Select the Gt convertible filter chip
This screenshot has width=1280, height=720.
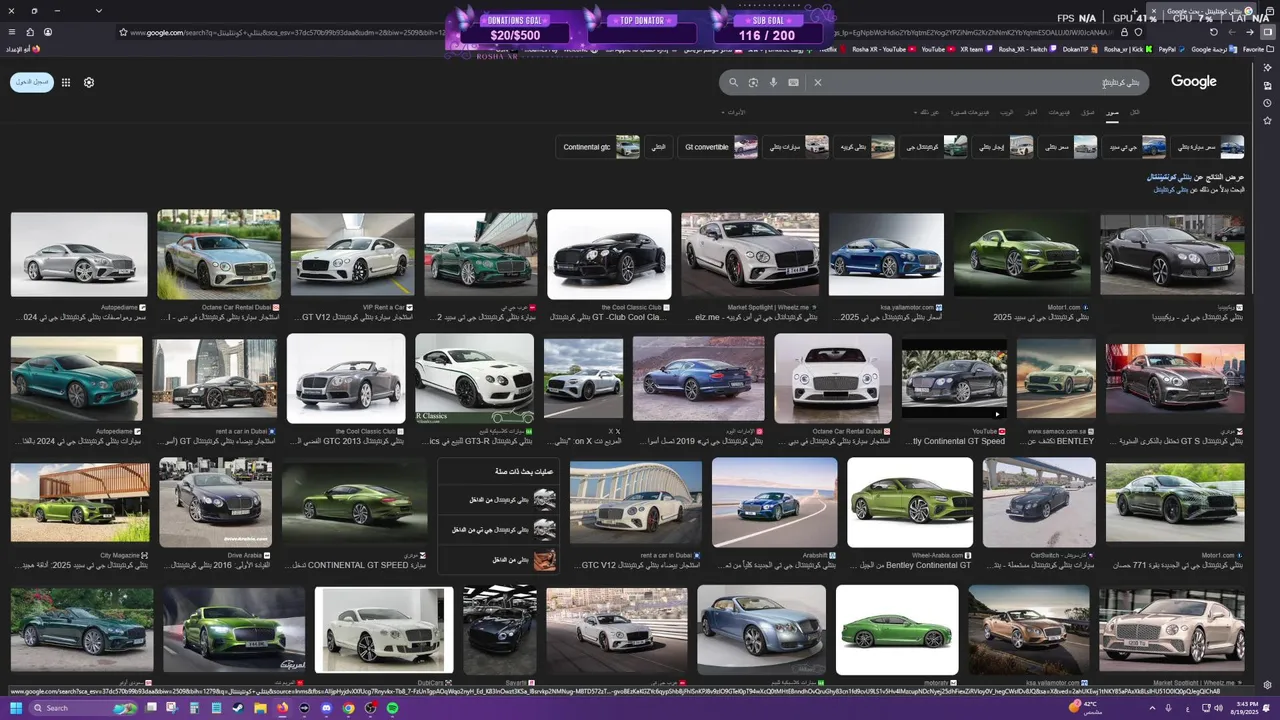pyautogui.click(x=719, y=147)
